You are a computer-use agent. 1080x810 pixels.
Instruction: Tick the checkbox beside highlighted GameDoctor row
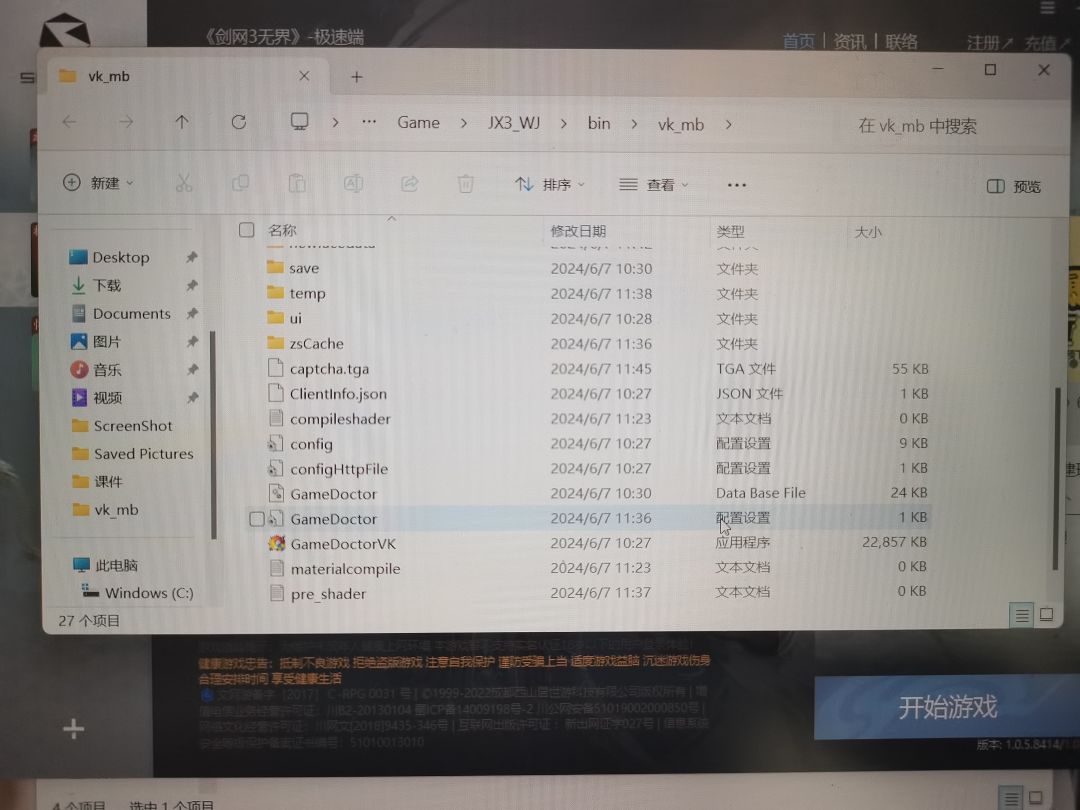click(256, 519)
